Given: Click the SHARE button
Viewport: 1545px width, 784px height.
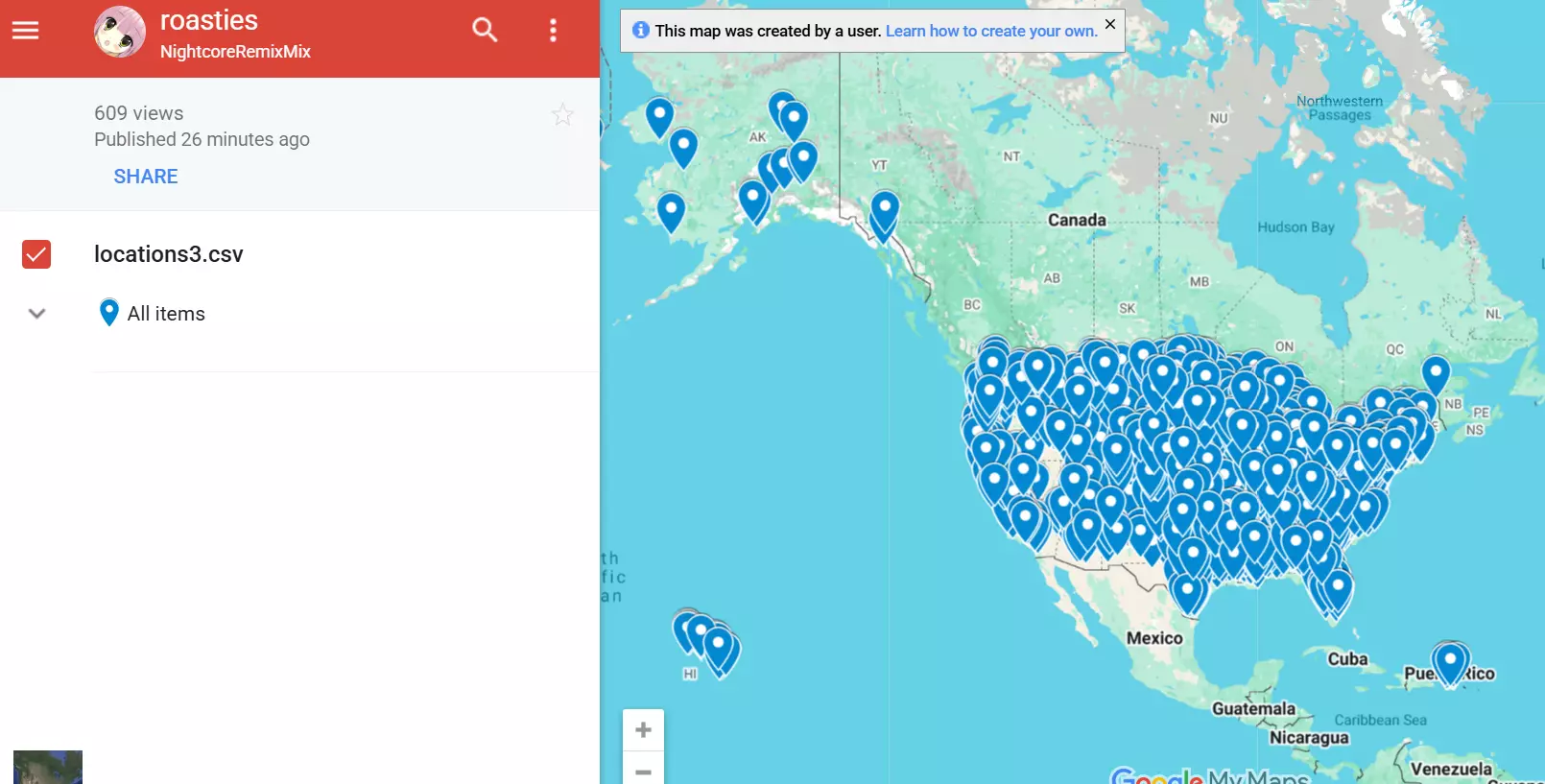Looking at the screenshot, I should point(146,177).
